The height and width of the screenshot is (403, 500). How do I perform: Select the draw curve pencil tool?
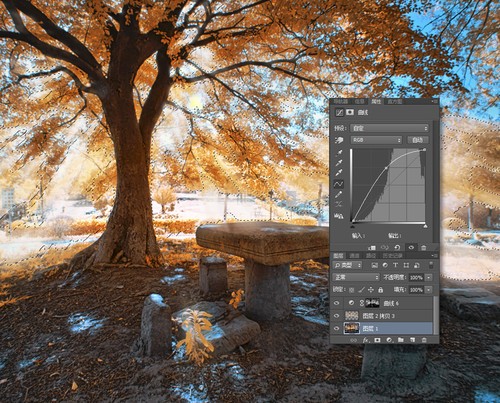pyautogui.click(x=339, y=194)
